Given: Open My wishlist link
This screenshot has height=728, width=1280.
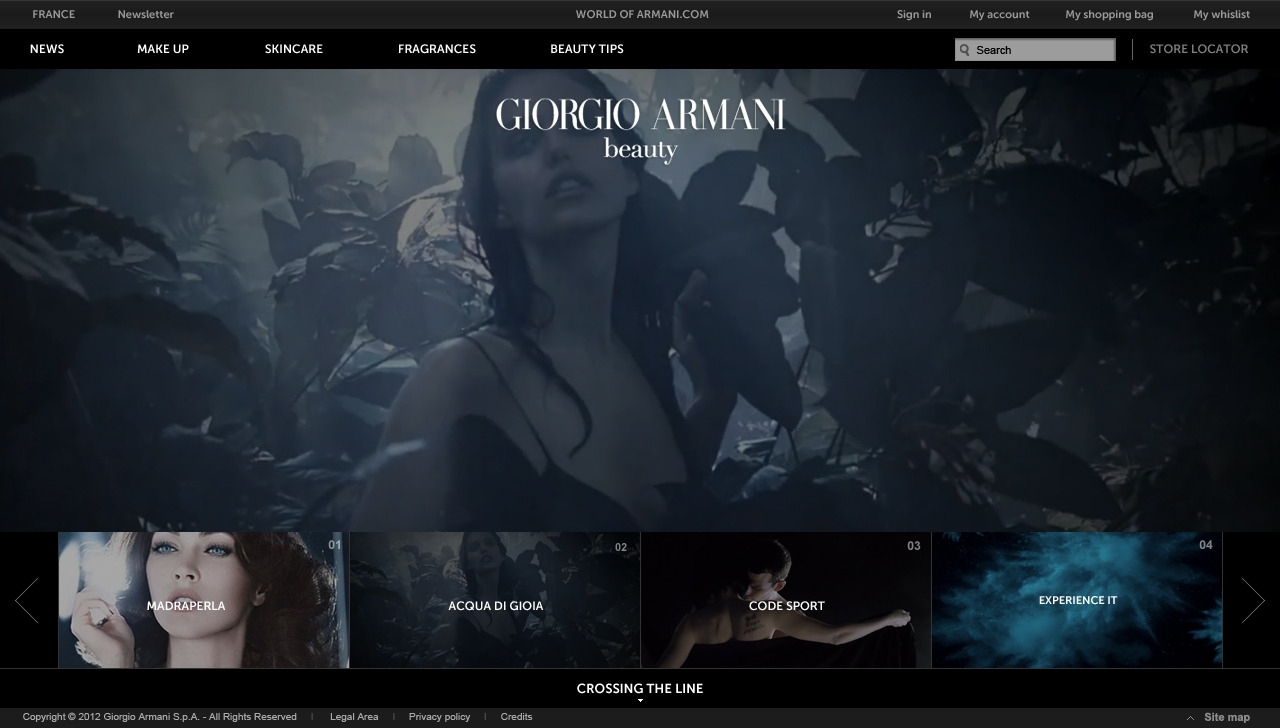Looking at the screenshot, I should 1221,14.
